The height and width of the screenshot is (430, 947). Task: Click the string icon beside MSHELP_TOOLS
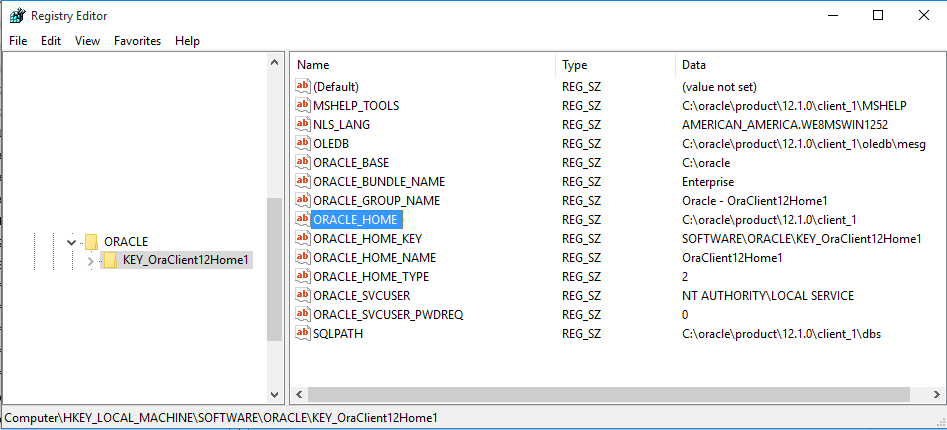click(303, 105)
